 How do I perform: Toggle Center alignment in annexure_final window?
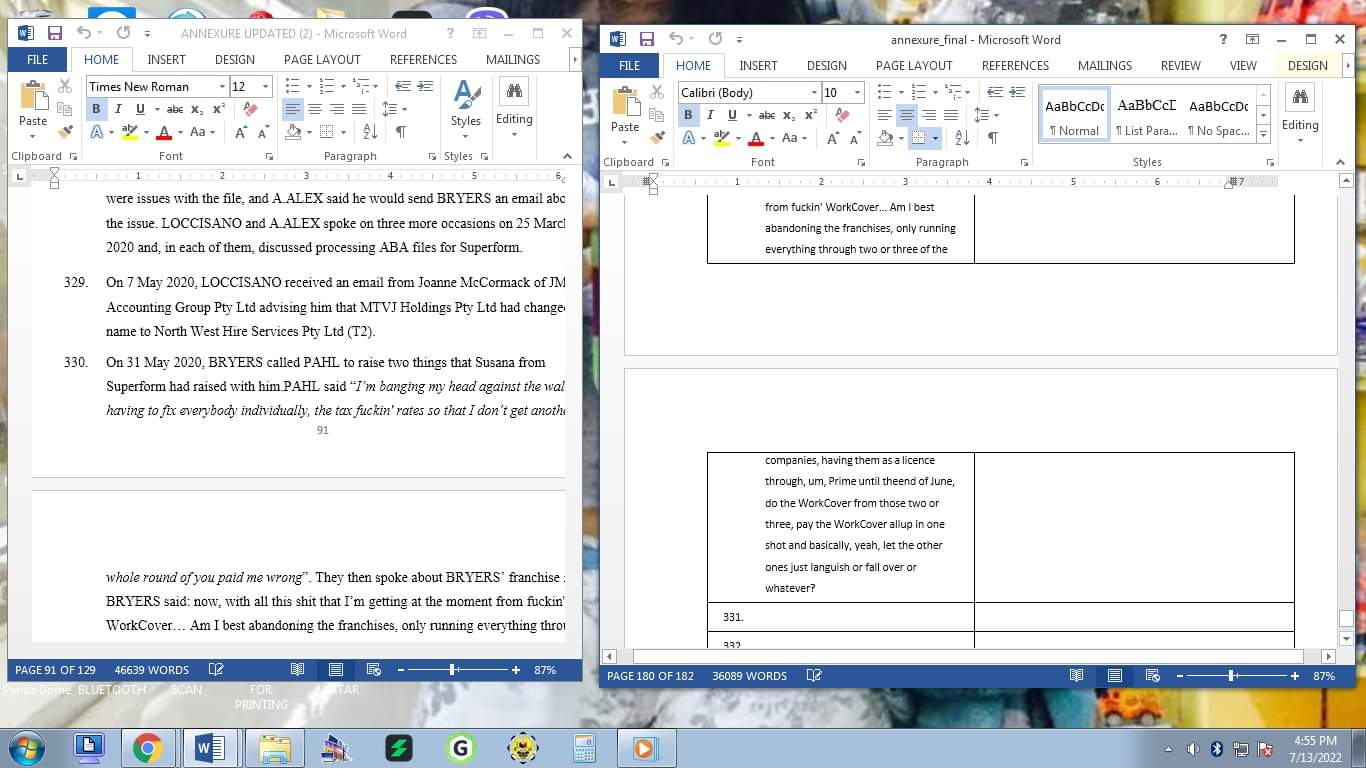click(907, 115)
